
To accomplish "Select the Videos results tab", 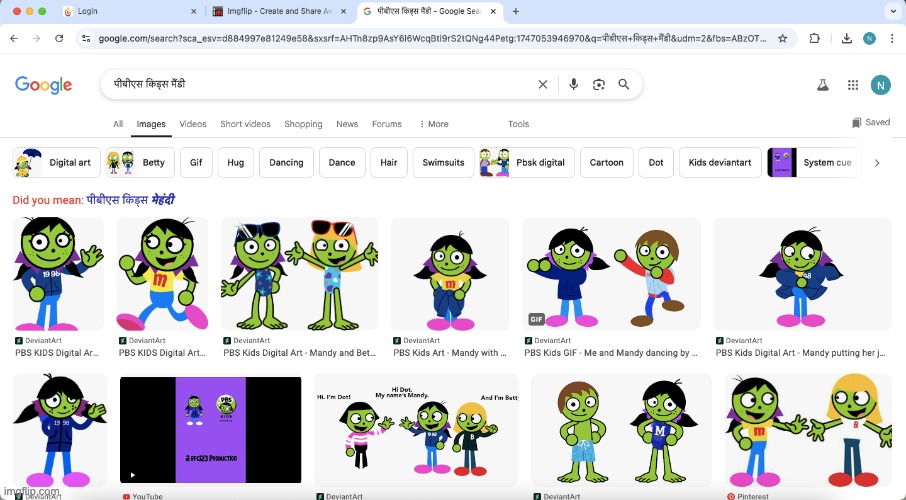I will pos(193,124).
